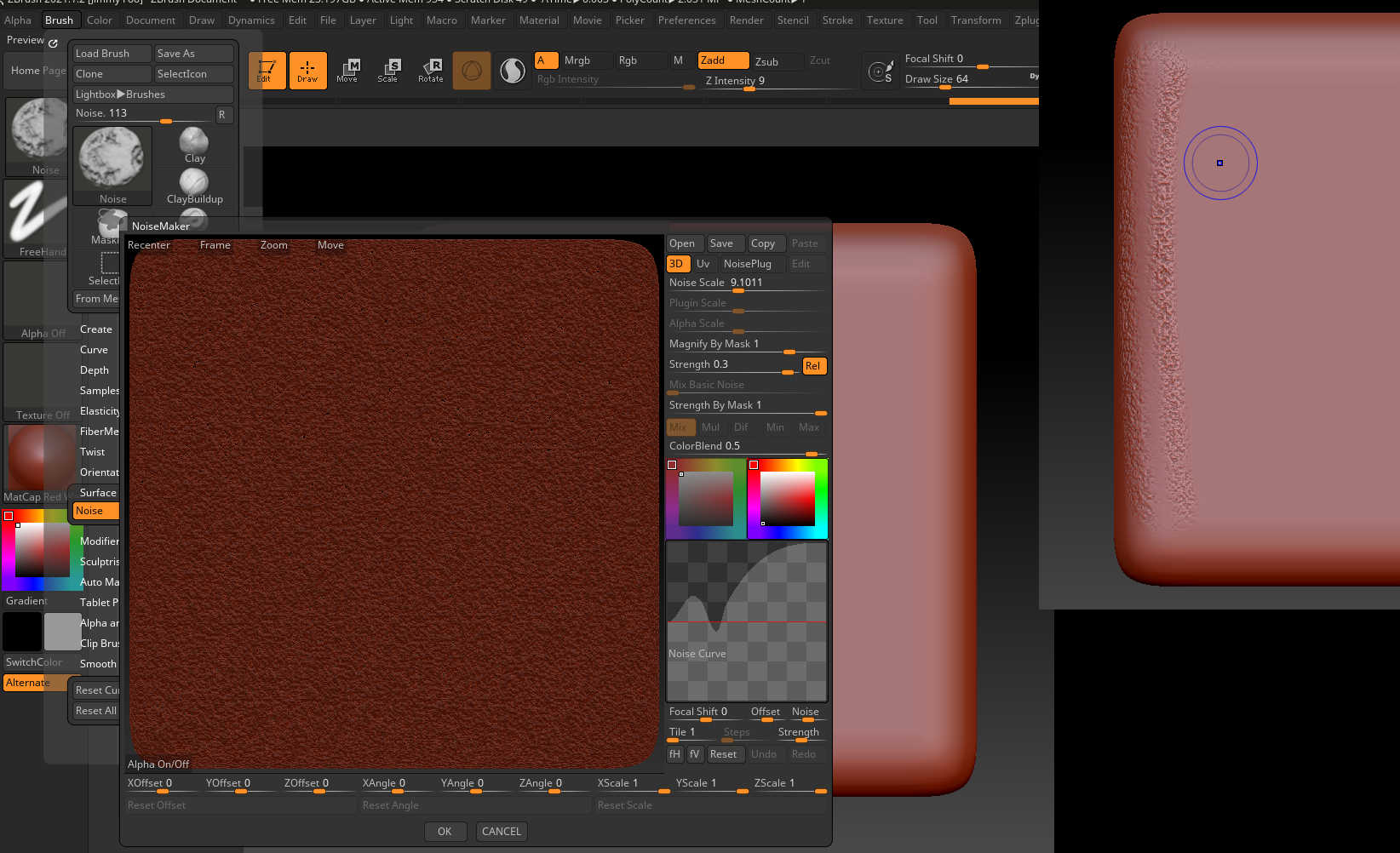Switch noise mapping to 3D
Image resolution: width=1400 pixels, height=853 pixels.
coord(678,264)
